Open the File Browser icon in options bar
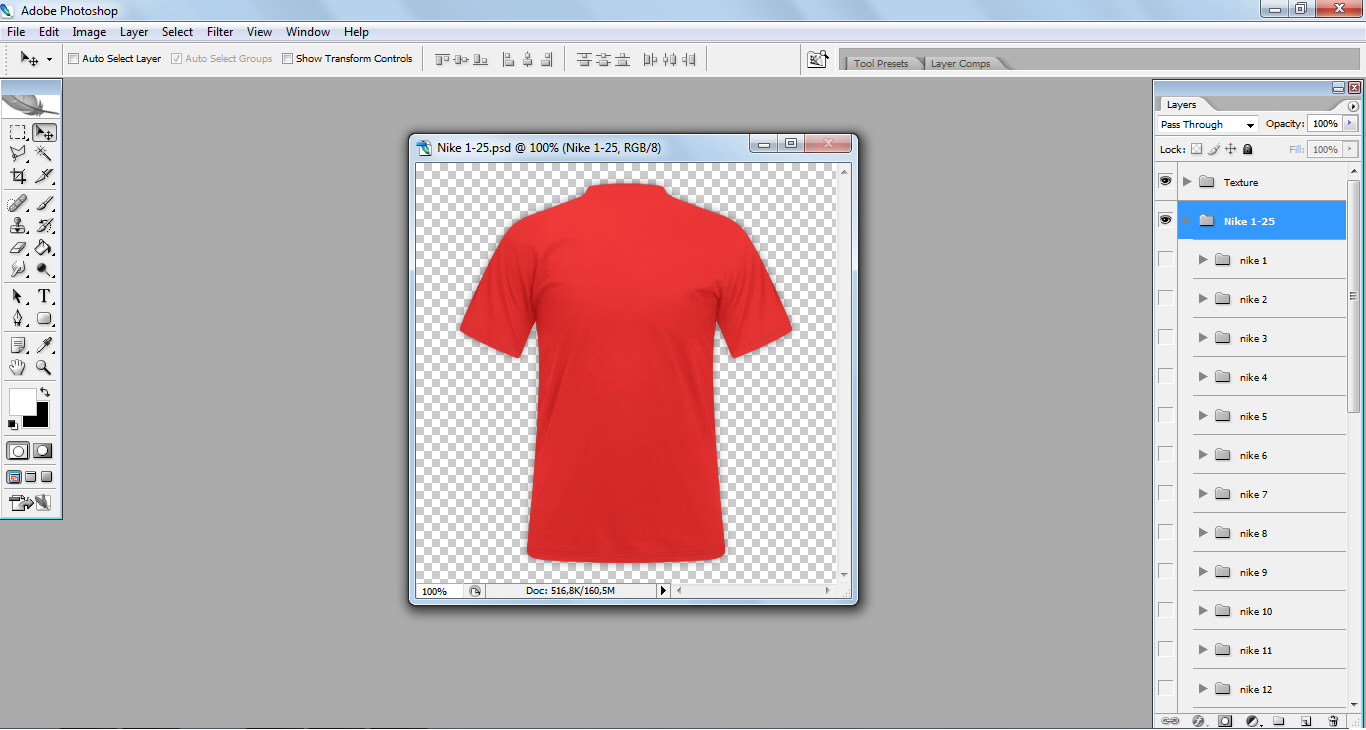The width and height of the screenshot is (1366, 730). [818, 60]
